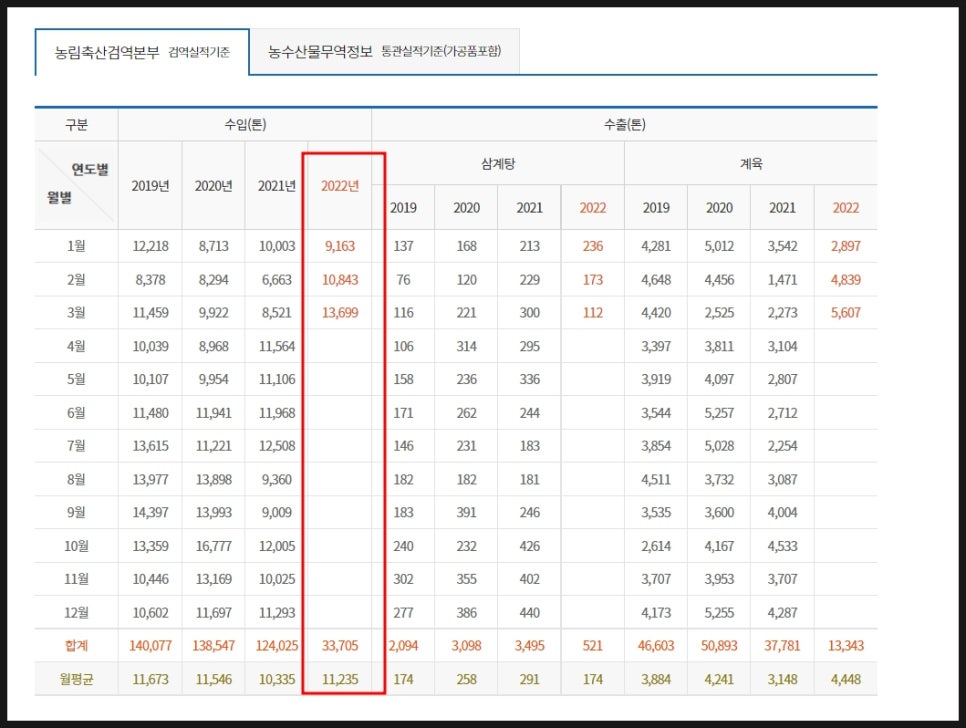Select the 12월 row label
The image size is (966, 728).
click(x=76, y=612)
